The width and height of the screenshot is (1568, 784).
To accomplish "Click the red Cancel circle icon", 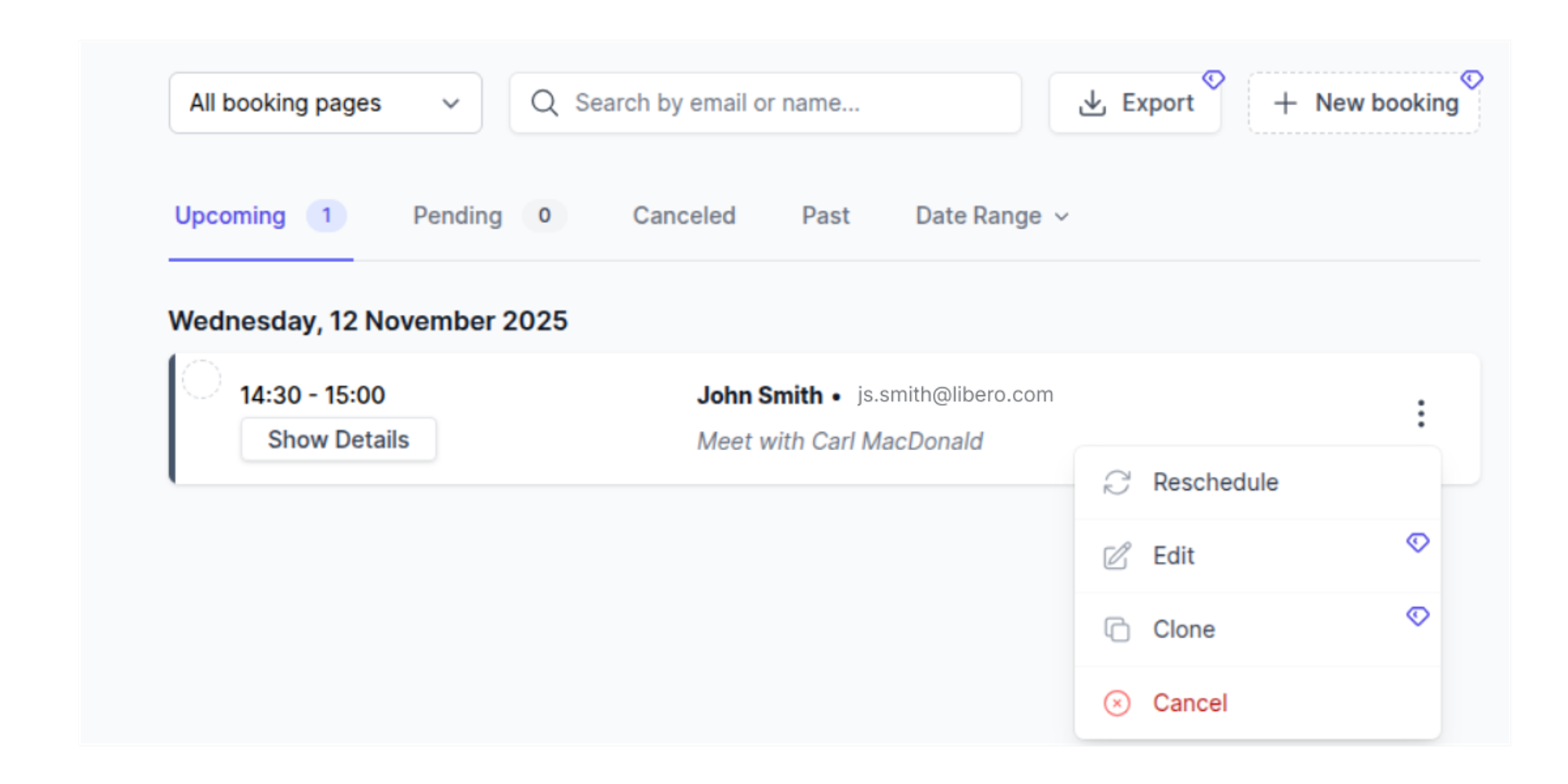I will click(x=1116, y=702).
